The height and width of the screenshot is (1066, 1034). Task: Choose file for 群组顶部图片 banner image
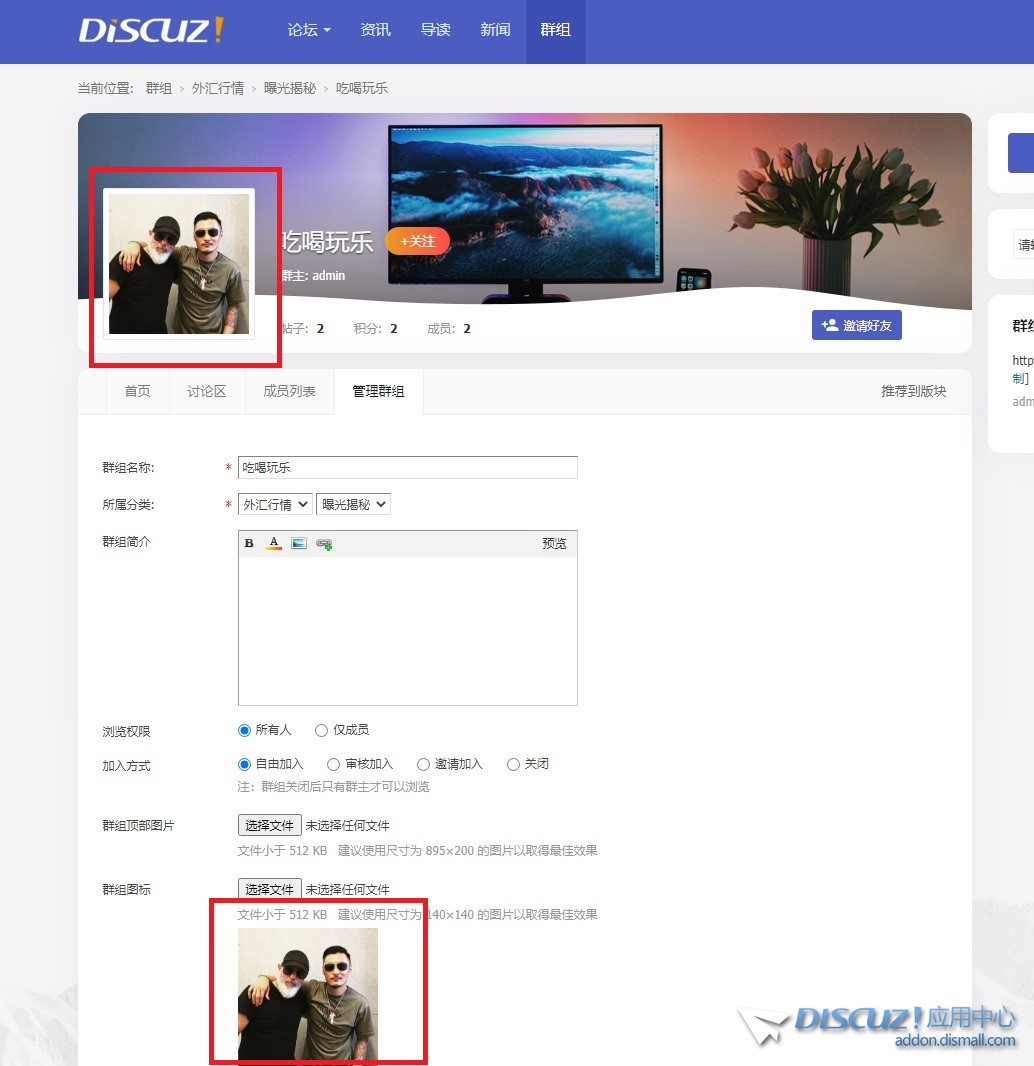click(269, 826)
